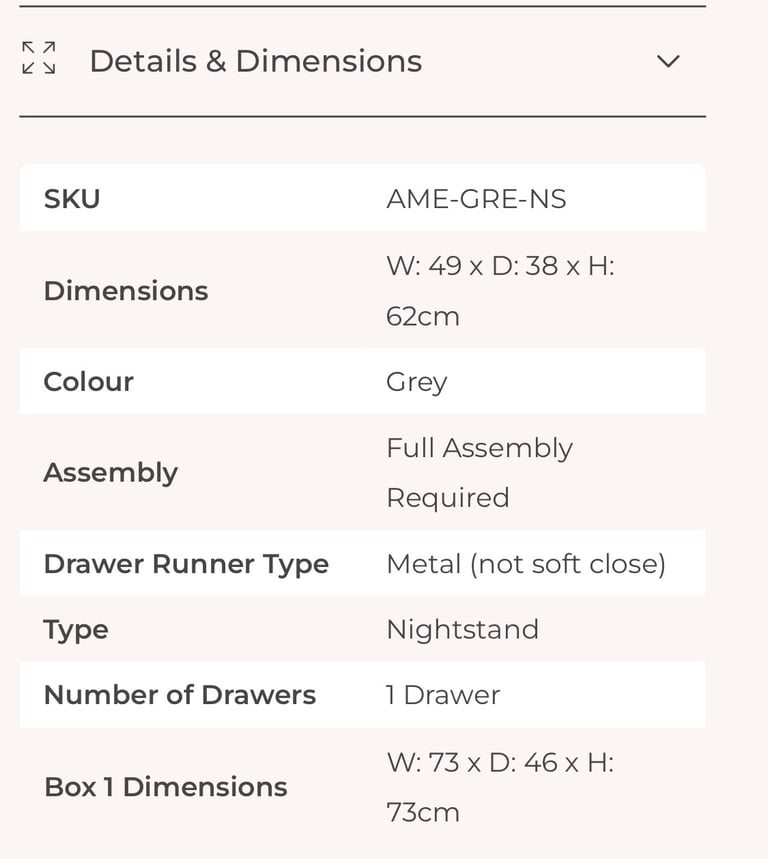The height and width of the screenshot is (859, 768).
Task: Click the Dimensions row label
Action: point(126,290)
